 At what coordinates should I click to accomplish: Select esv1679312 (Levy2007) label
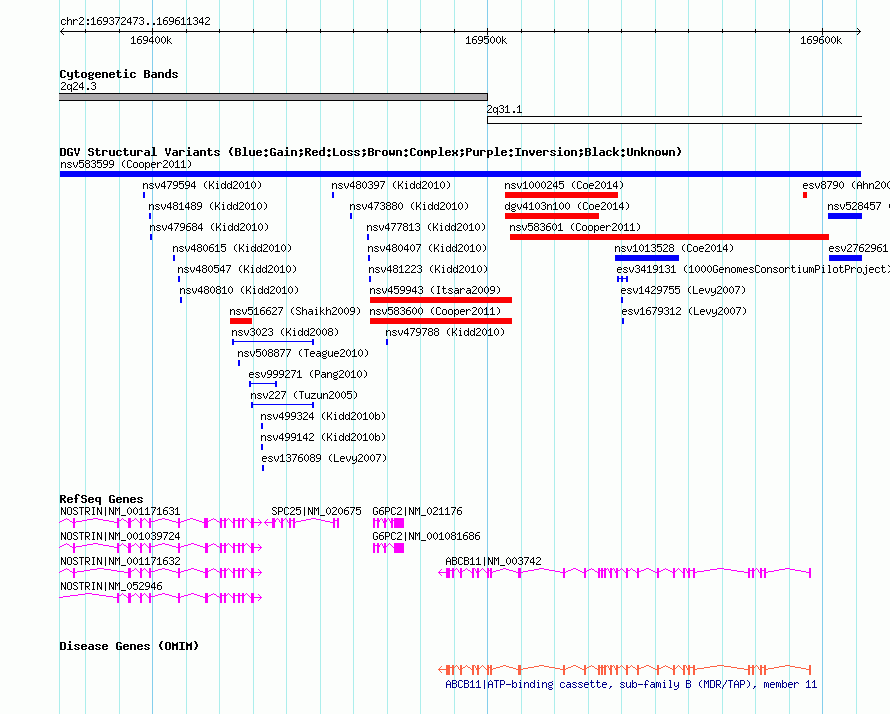coord(685,311)
